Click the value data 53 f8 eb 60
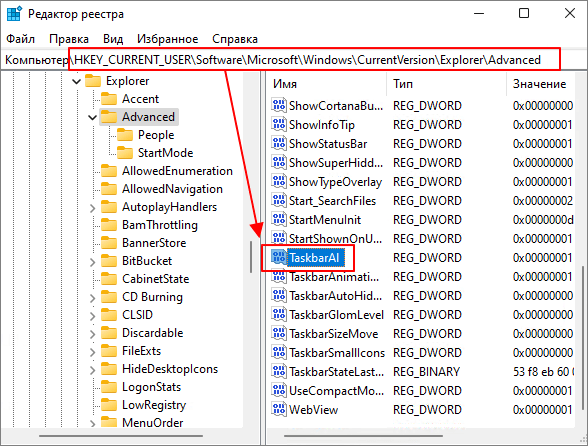588x446 pixels. click(543, 372)
